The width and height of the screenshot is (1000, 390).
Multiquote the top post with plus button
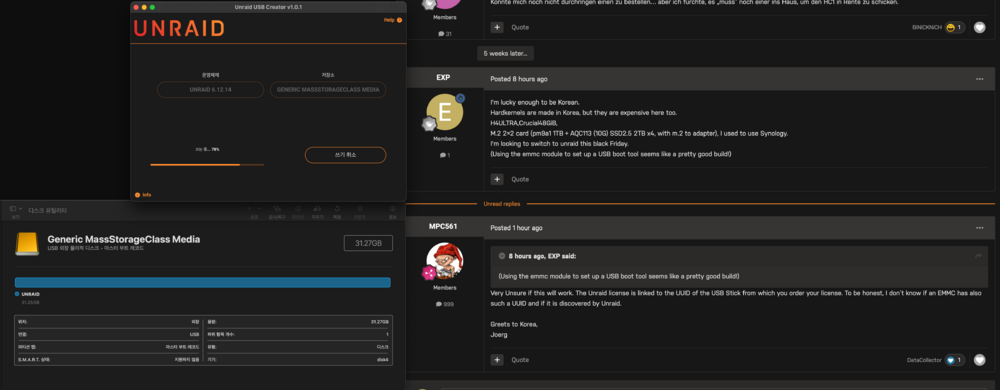497,27
